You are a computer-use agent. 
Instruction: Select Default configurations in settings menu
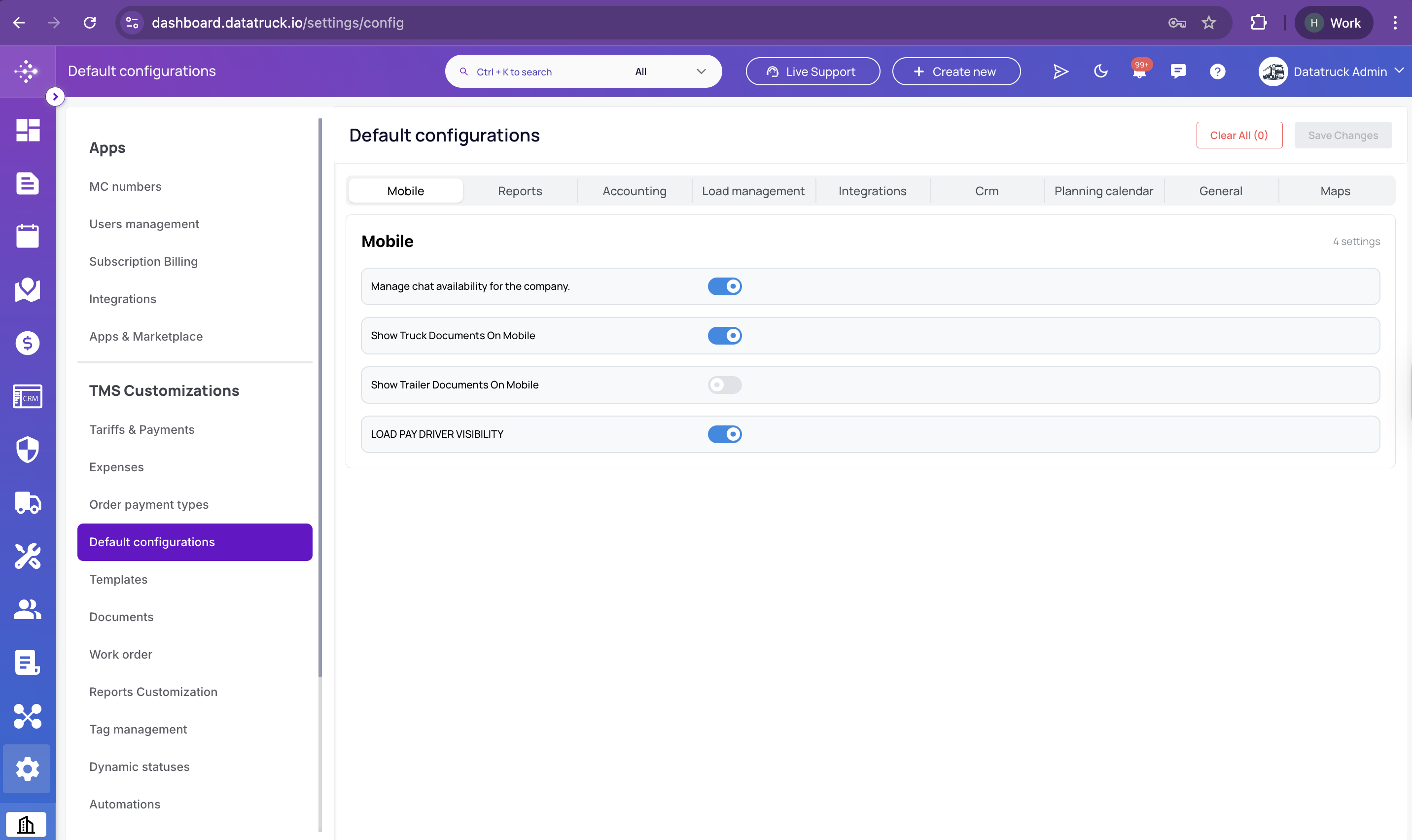[195, 542]
